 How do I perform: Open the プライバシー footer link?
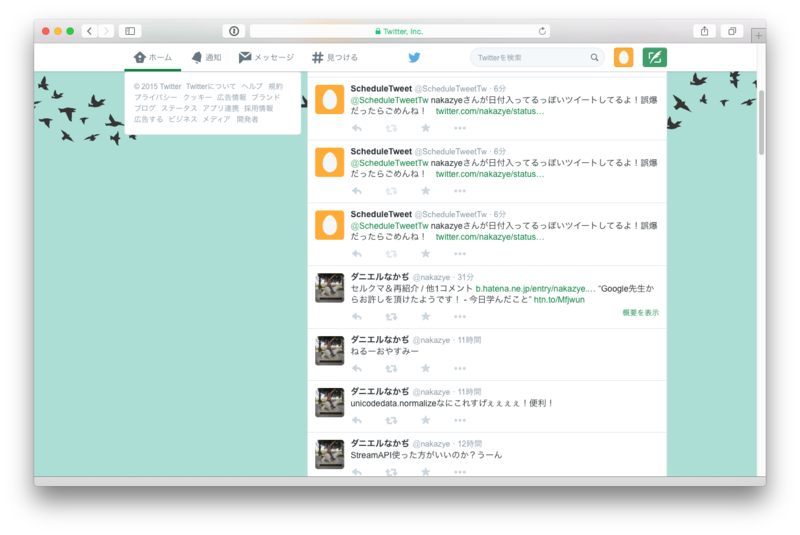156,97
